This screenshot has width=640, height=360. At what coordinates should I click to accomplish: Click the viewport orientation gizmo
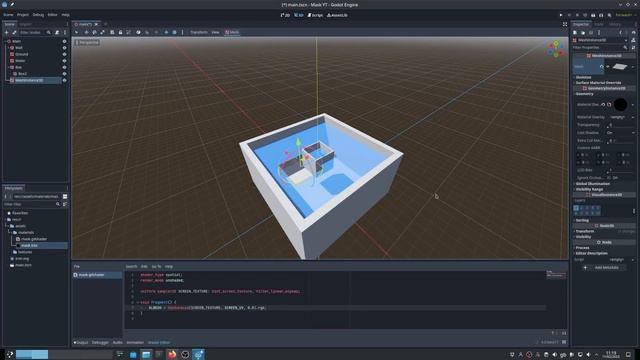[556, 49]
